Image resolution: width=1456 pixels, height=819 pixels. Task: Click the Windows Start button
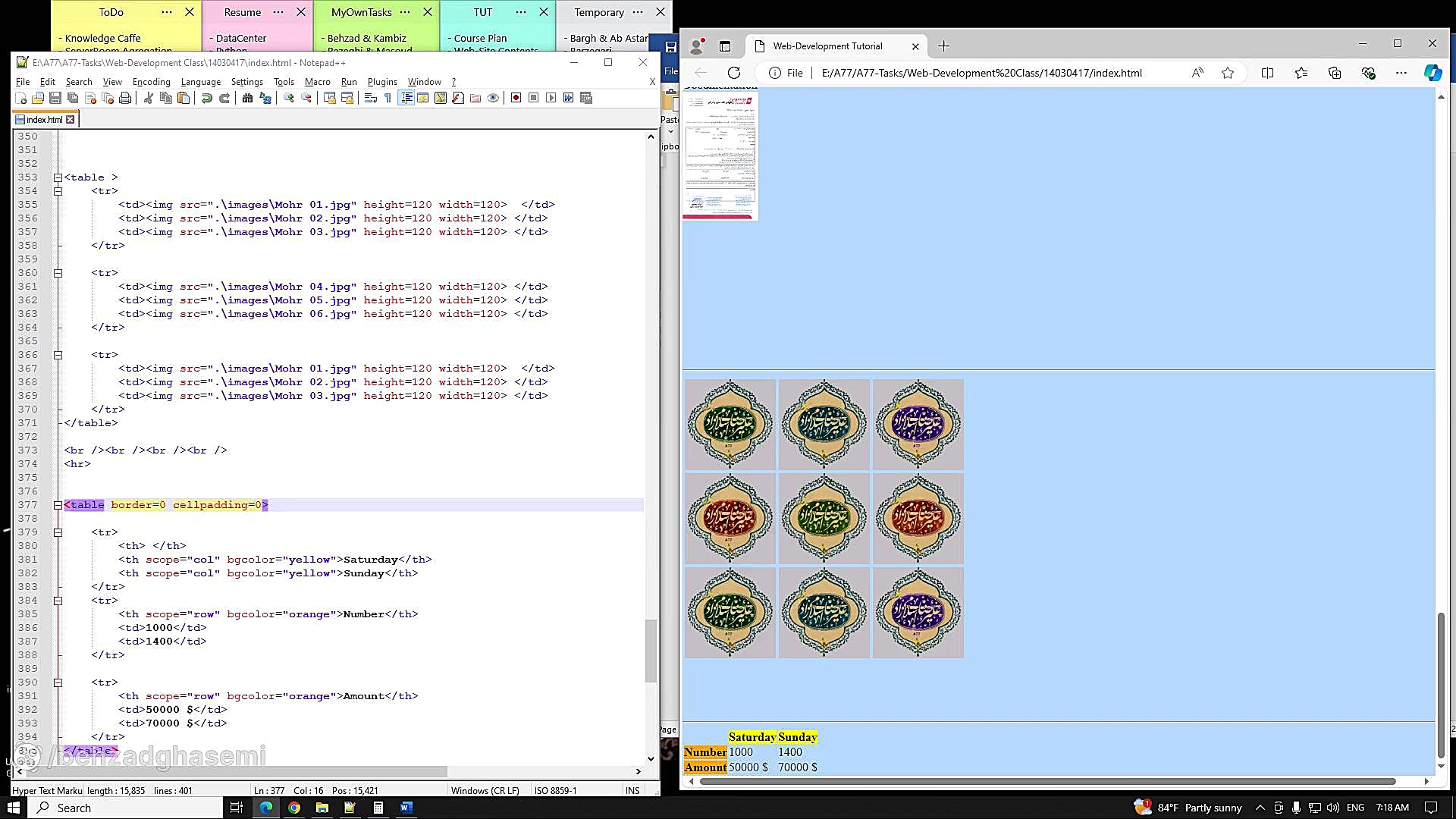tap(13, 808)
